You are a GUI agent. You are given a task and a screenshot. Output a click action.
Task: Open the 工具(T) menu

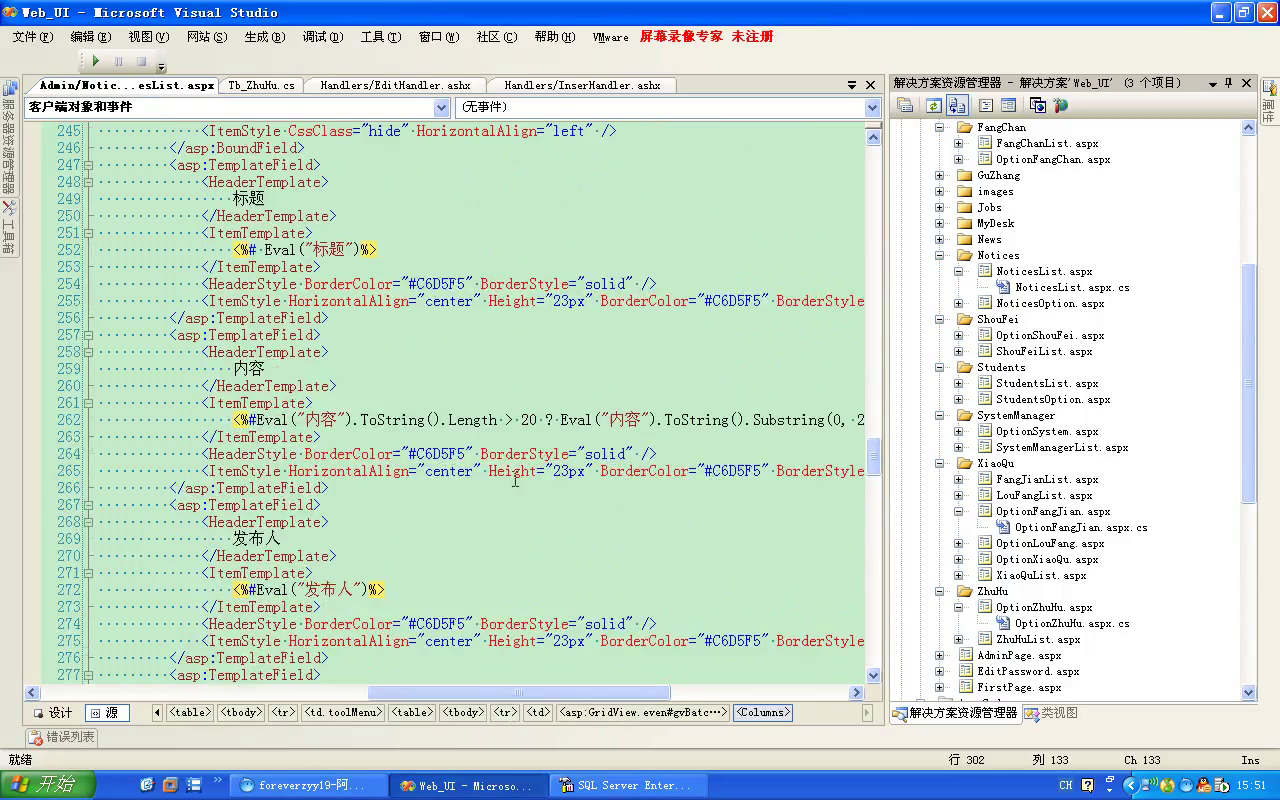381,36
